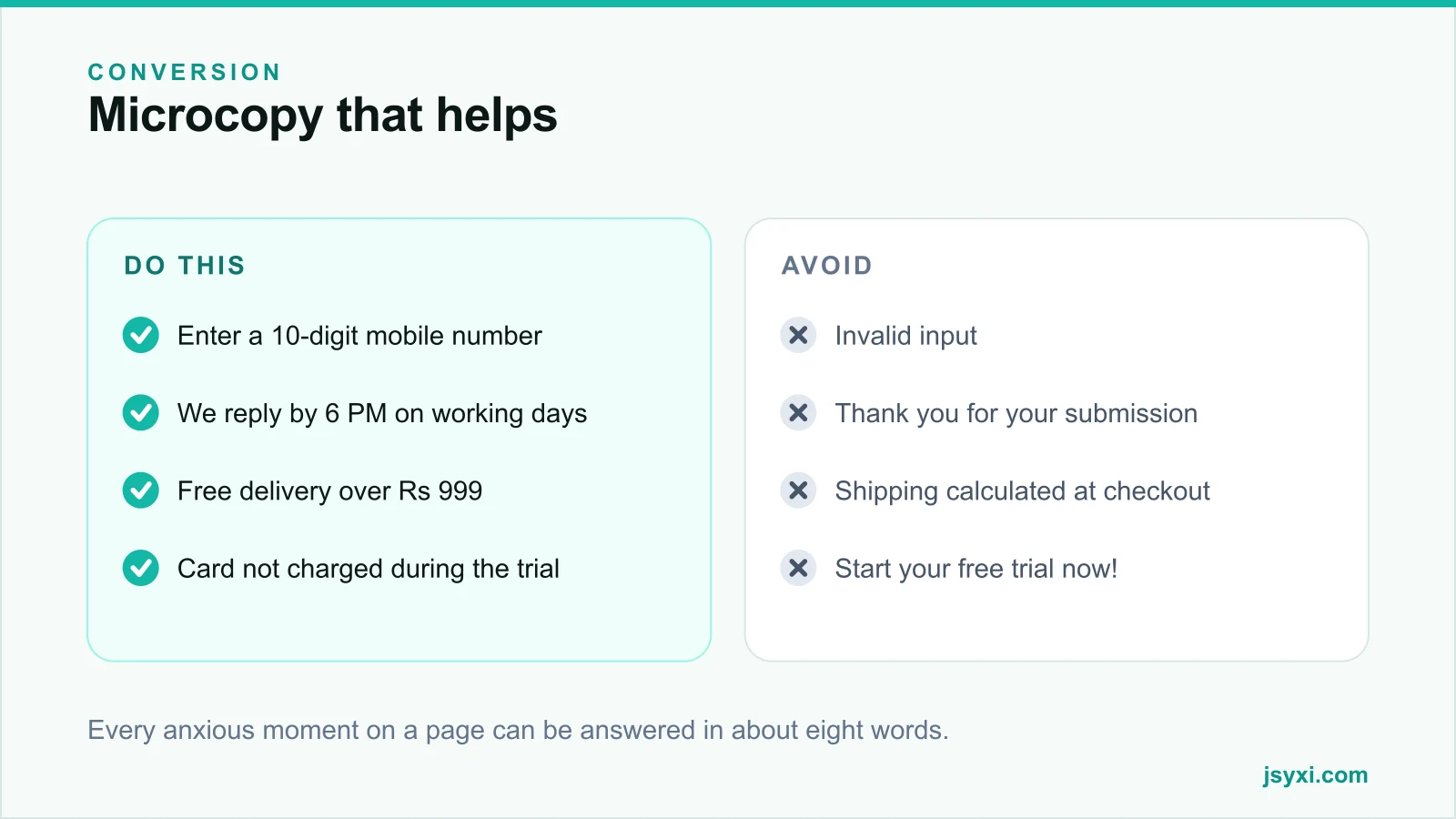Viewport: 1456px width, 819px height.
Task: Select the CONVERSION label above the title
Action: pyautogui.click(x=185, y=72)
